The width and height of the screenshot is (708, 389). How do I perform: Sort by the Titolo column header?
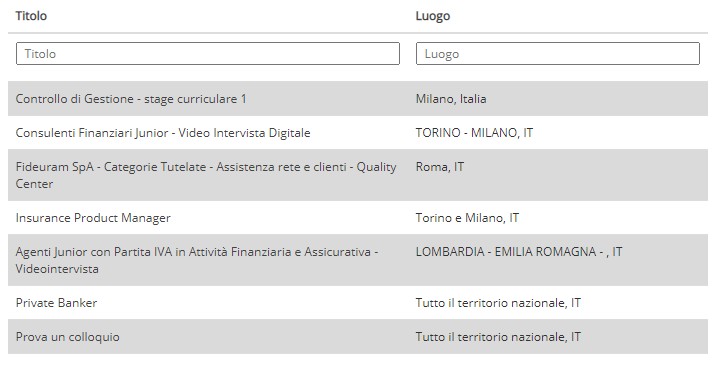(x=31, y=16)
